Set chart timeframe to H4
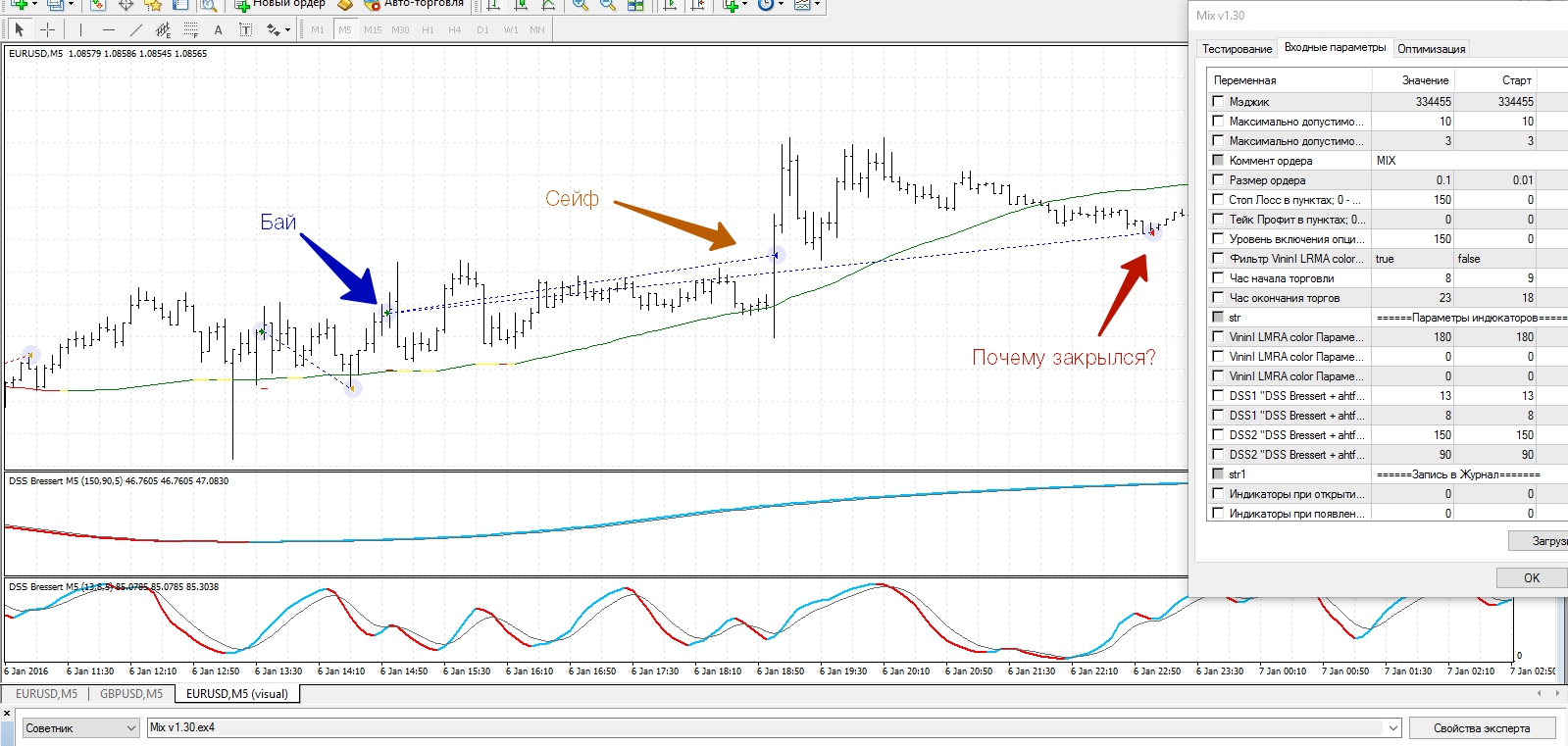 454,29
